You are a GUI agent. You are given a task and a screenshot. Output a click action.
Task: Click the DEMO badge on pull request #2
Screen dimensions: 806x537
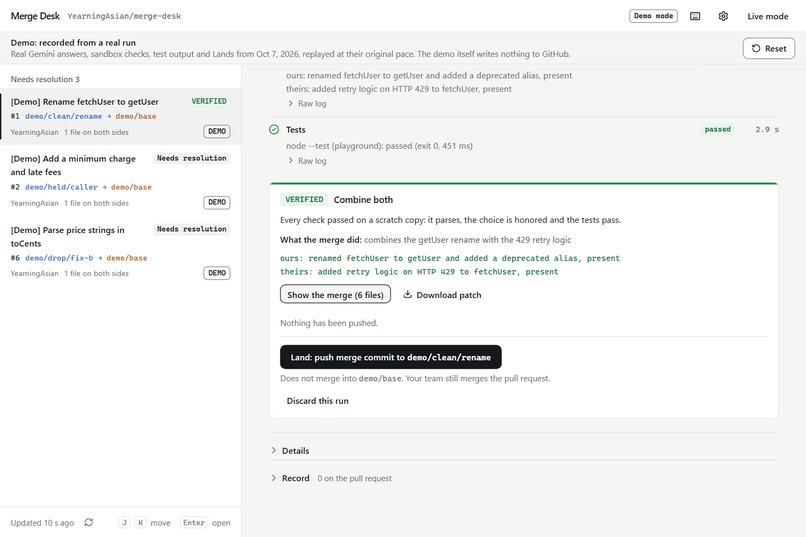pos(217,202)
